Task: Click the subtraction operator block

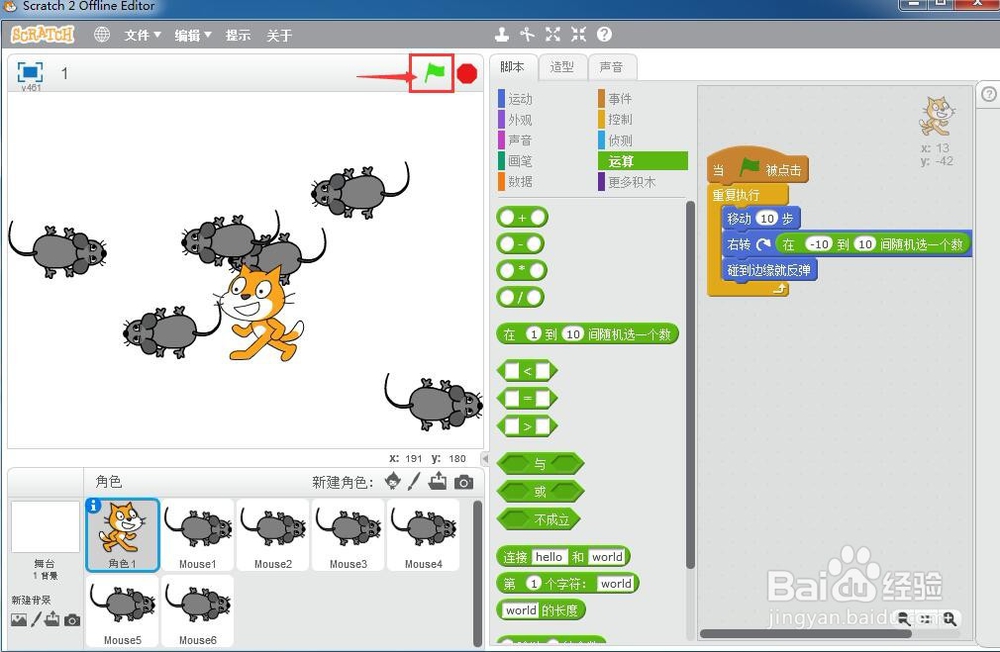Action: (520, 244)
